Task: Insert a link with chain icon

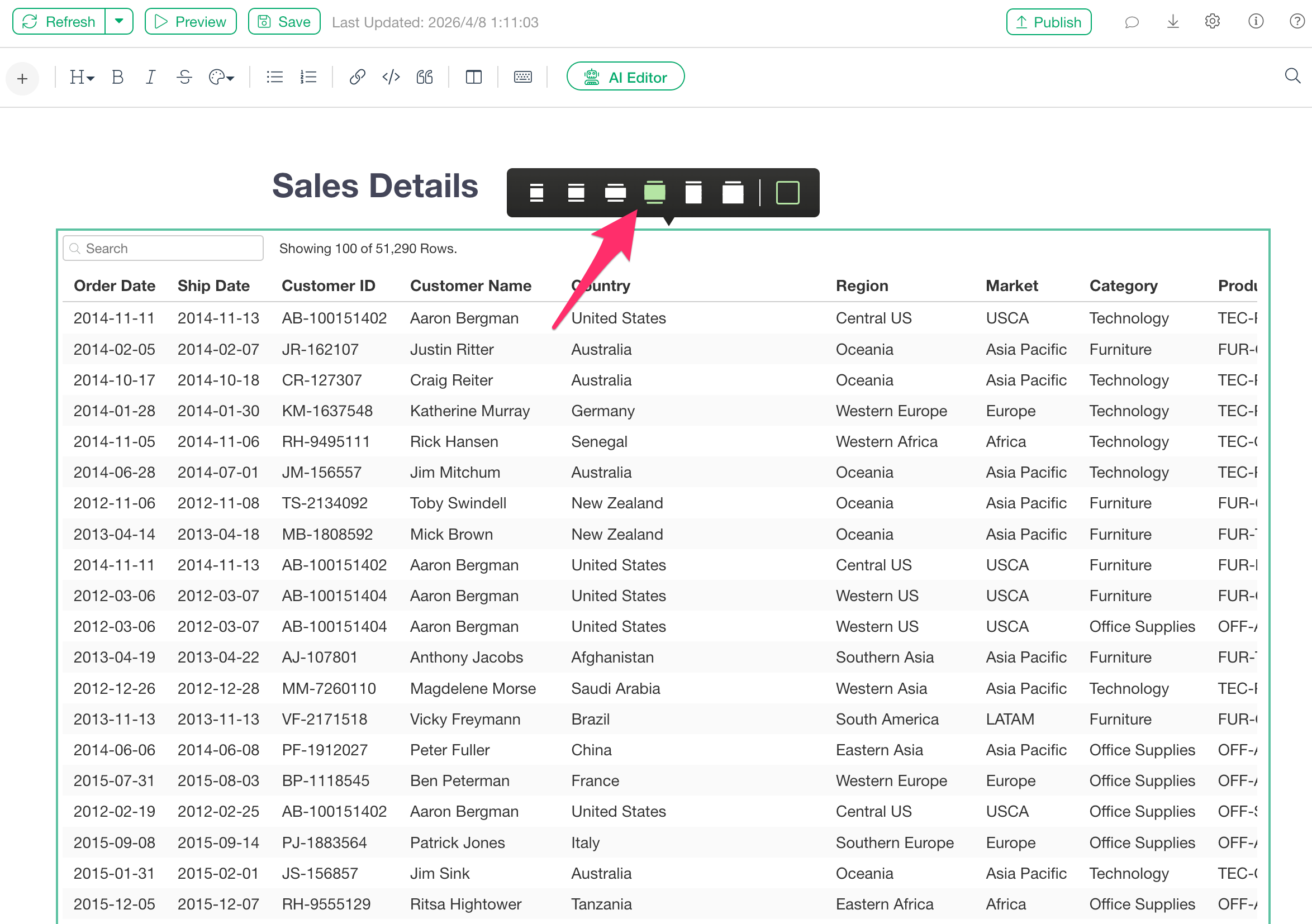Action: coord(357,77)
